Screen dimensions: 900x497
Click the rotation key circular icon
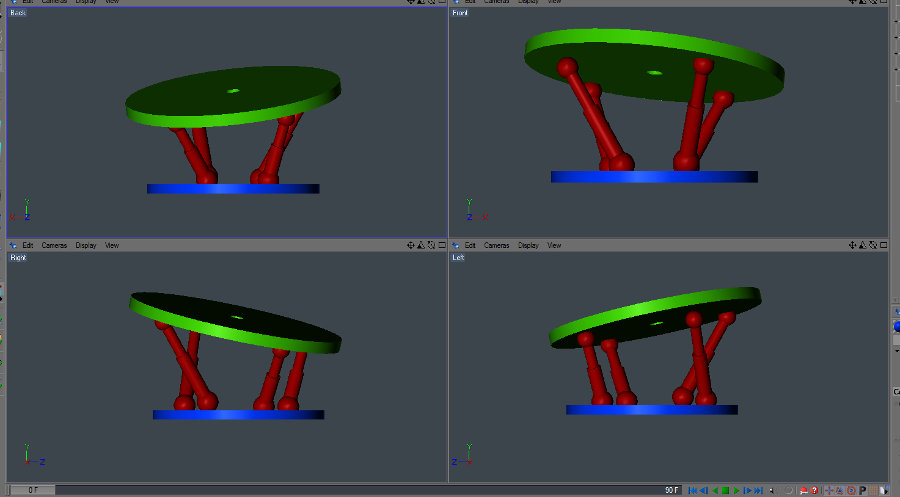pos(851,490)
